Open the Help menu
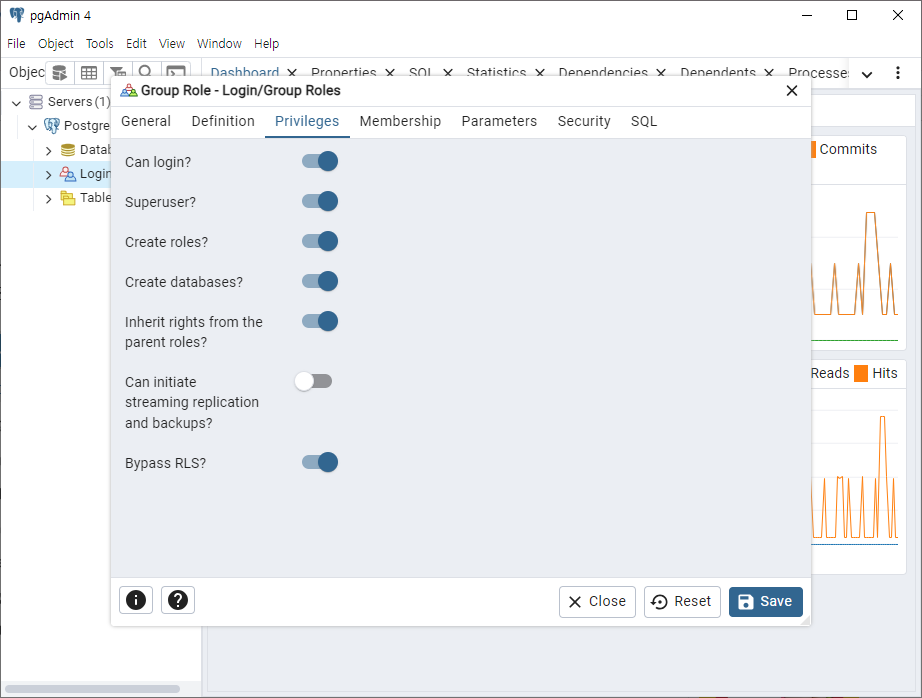The height and width of the screenshot is (698, 922). 266,44
